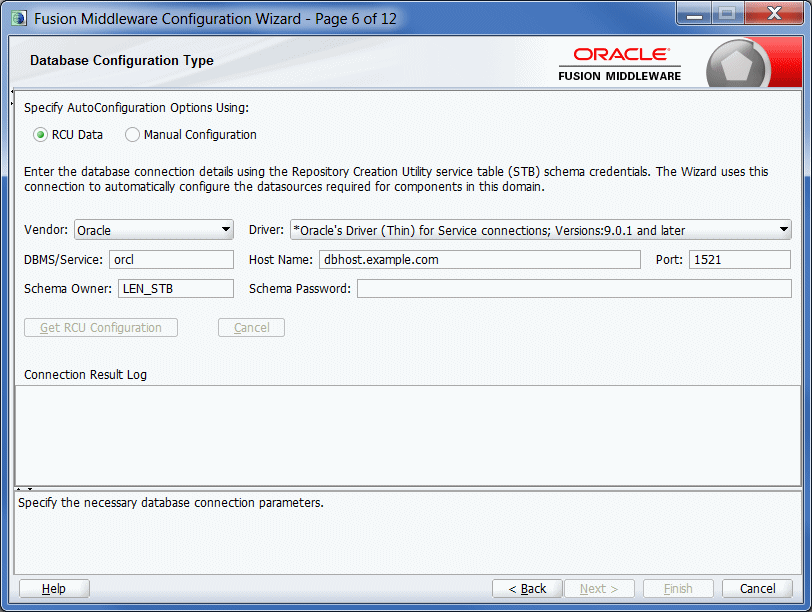Minimize the Configuration Wizard window

coord(694,14)
